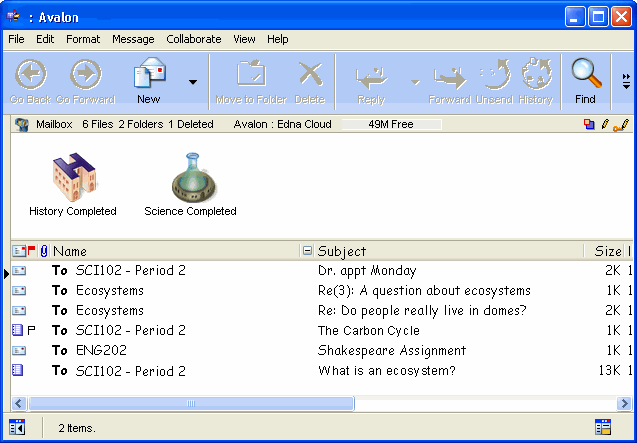
Task: Click the Find magnifying glass icon
Action: click(x=585, y=75)
